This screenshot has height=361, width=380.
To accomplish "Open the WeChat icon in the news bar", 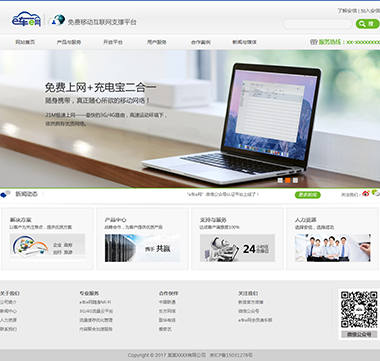I will pos(376,193).
